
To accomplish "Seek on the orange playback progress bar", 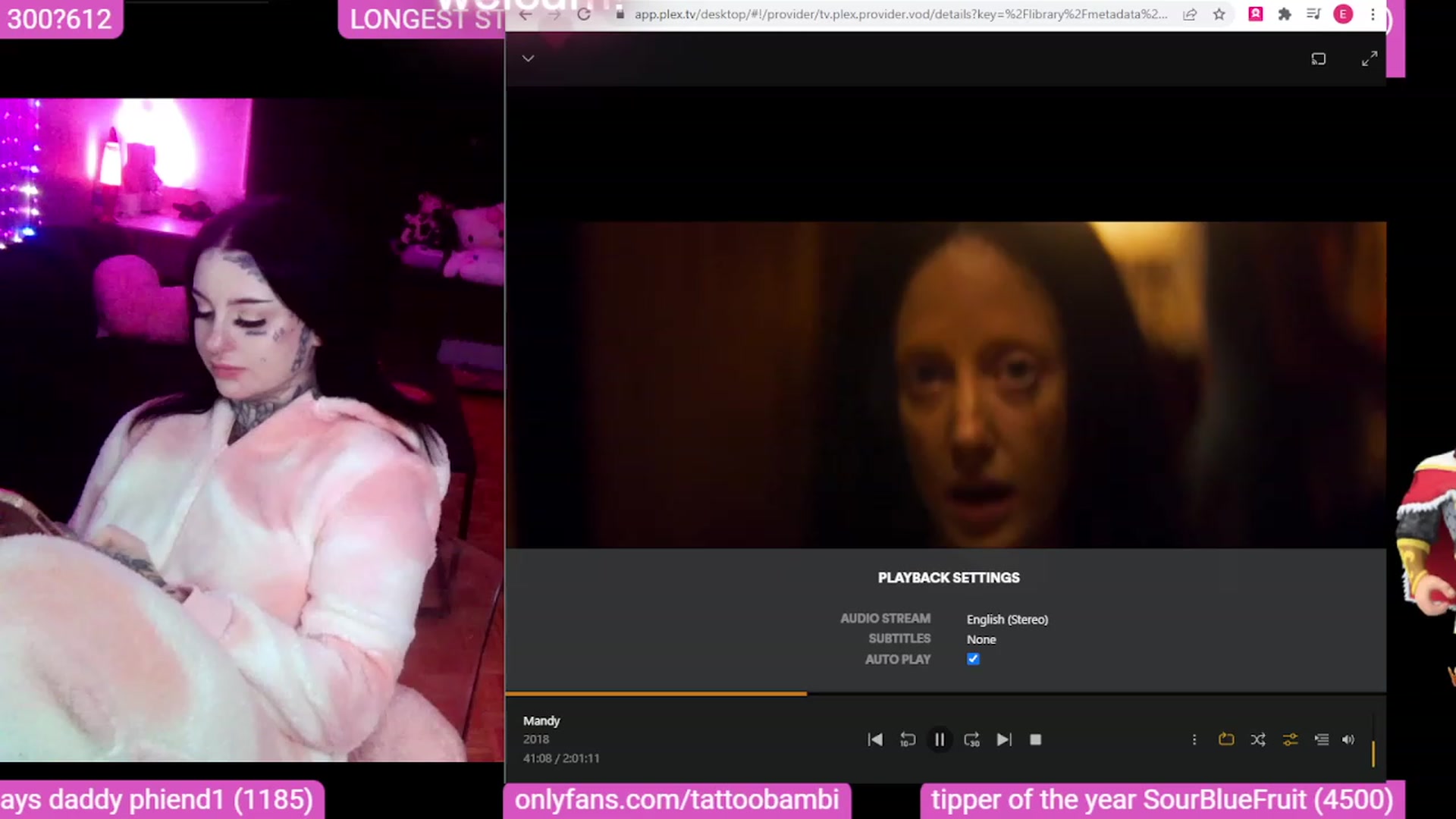I will [x=946, y=693].
